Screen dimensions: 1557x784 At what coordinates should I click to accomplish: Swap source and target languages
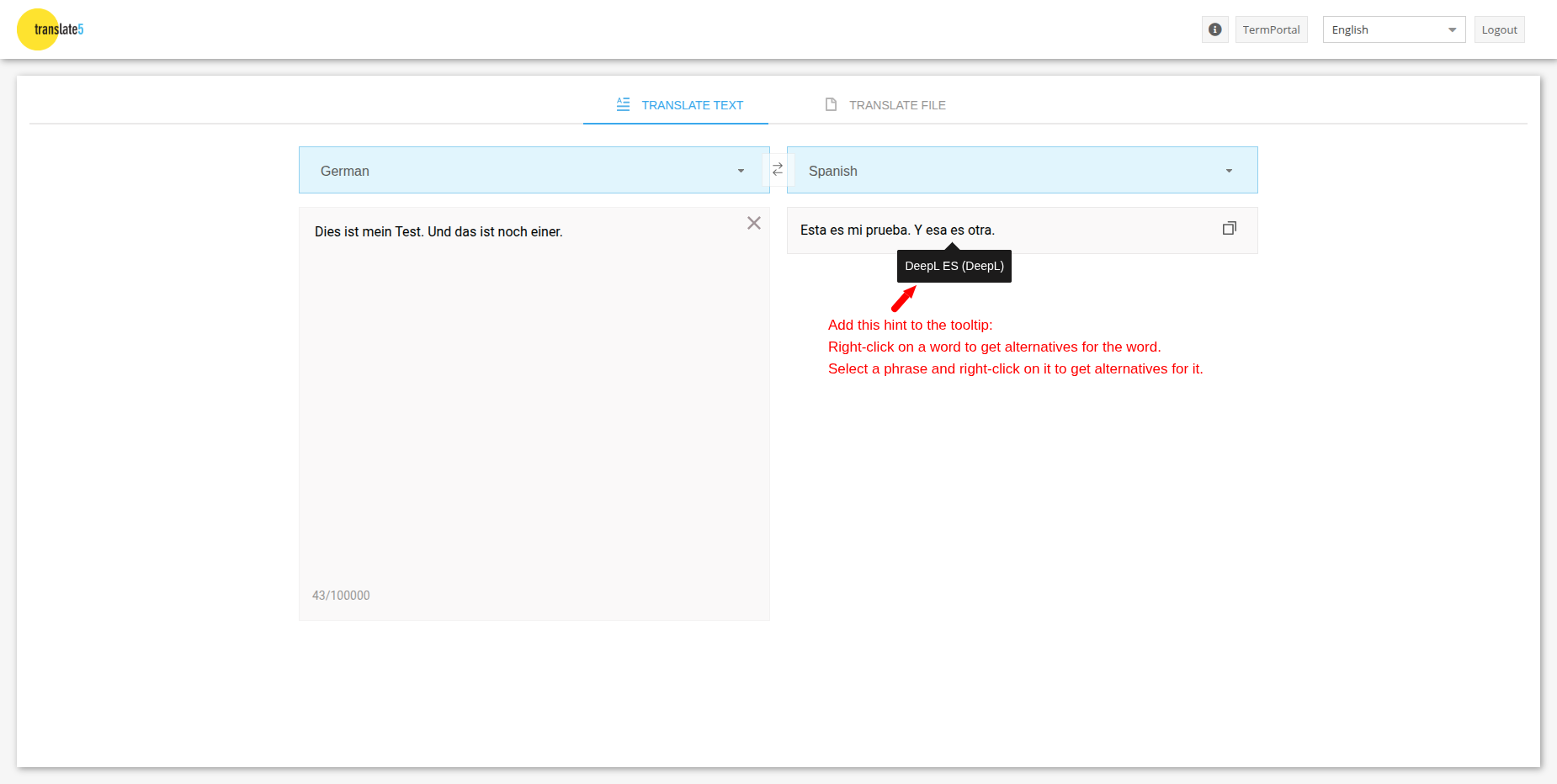tap(778, 169)
